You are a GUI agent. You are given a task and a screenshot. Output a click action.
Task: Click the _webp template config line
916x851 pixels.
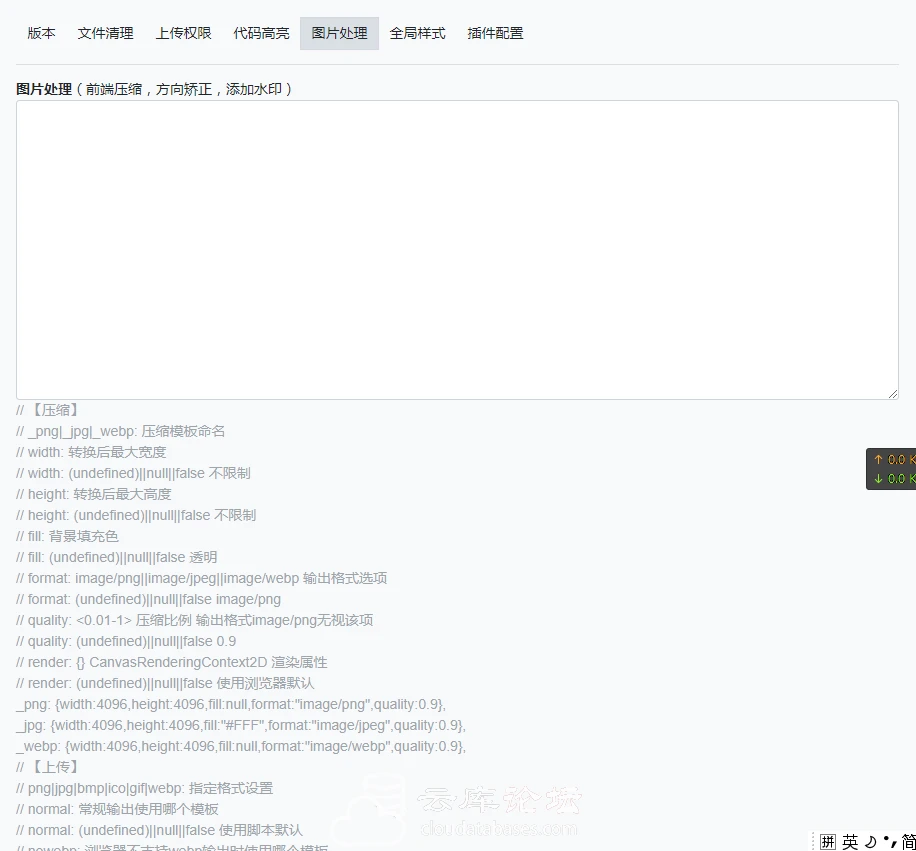(241, 746)
